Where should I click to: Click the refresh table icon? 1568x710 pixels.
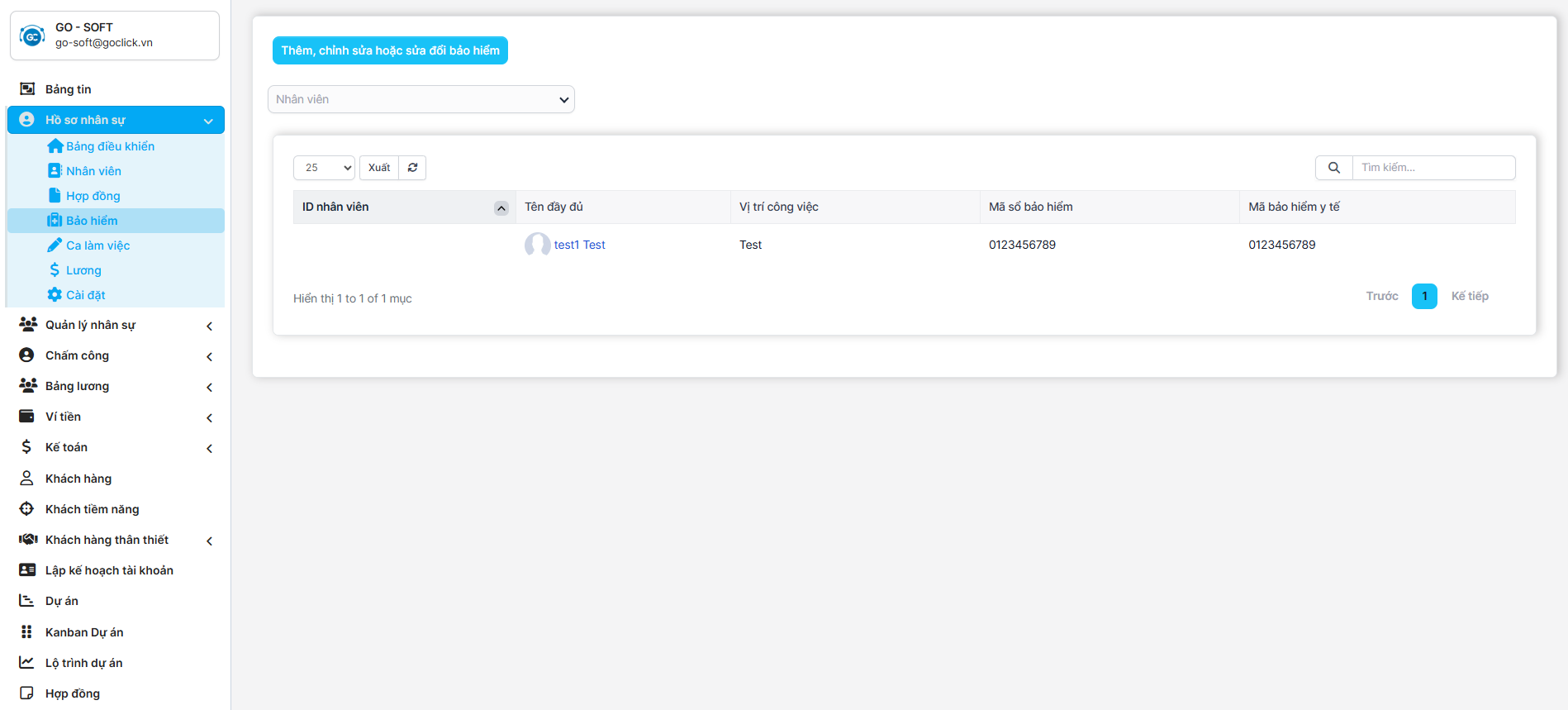[412, 168]
